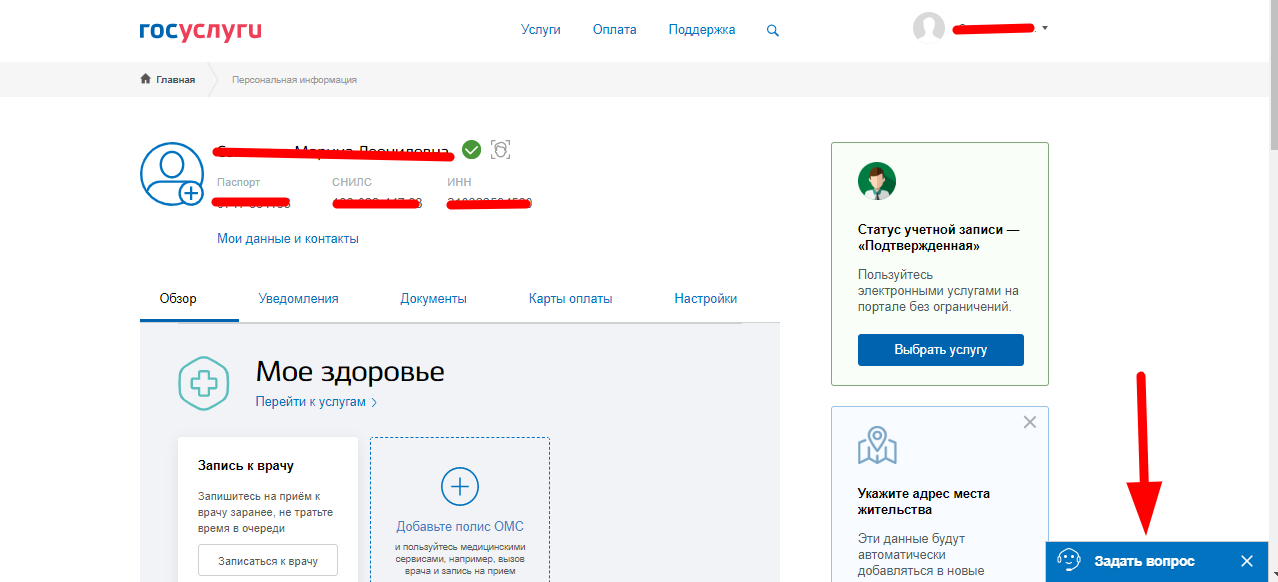This screenshot has height=582, width=1278.
Task: Open the Документы tab
Action: click(433, 298)
